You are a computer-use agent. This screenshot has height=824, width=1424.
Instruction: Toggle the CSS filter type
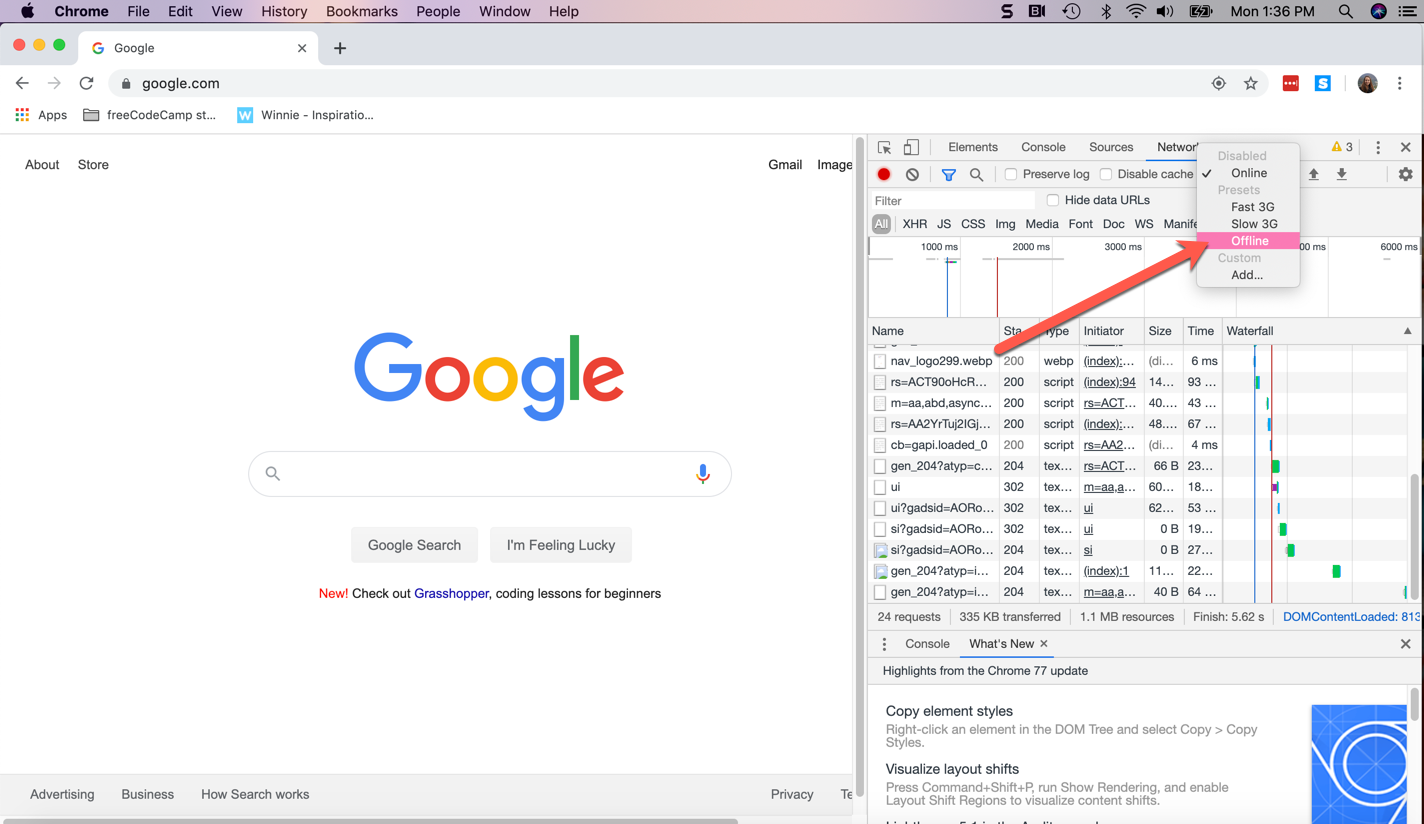[973, 224]
